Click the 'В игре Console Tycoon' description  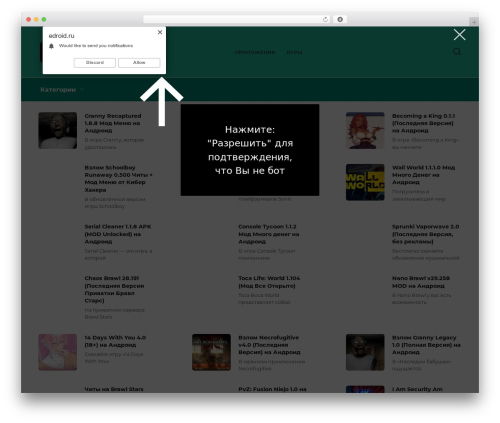click(x=267, y=254)
